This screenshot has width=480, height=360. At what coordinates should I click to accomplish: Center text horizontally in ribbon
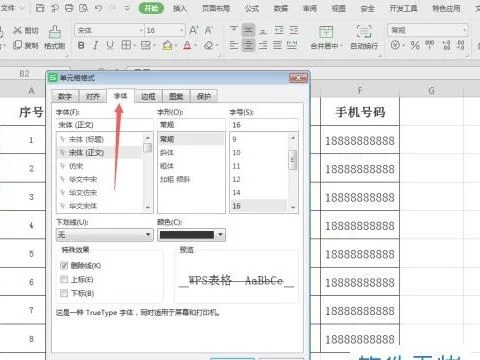click(x=248, y=45)
